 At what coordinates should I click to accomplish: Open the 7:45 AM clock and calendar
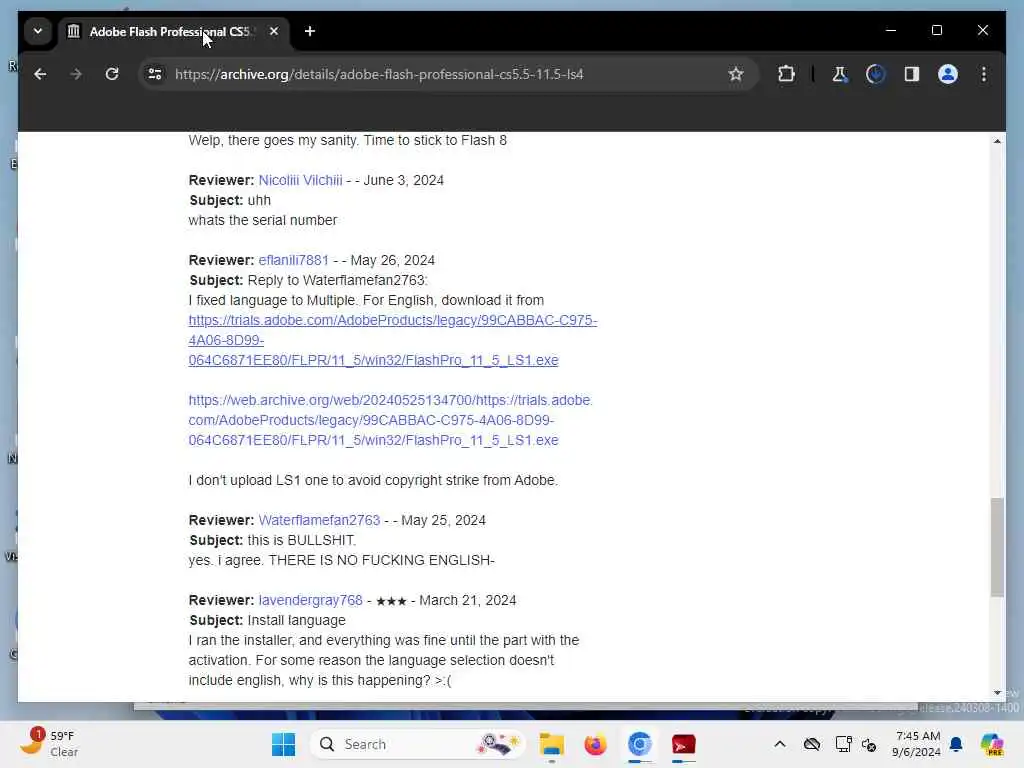click(917, 744)
